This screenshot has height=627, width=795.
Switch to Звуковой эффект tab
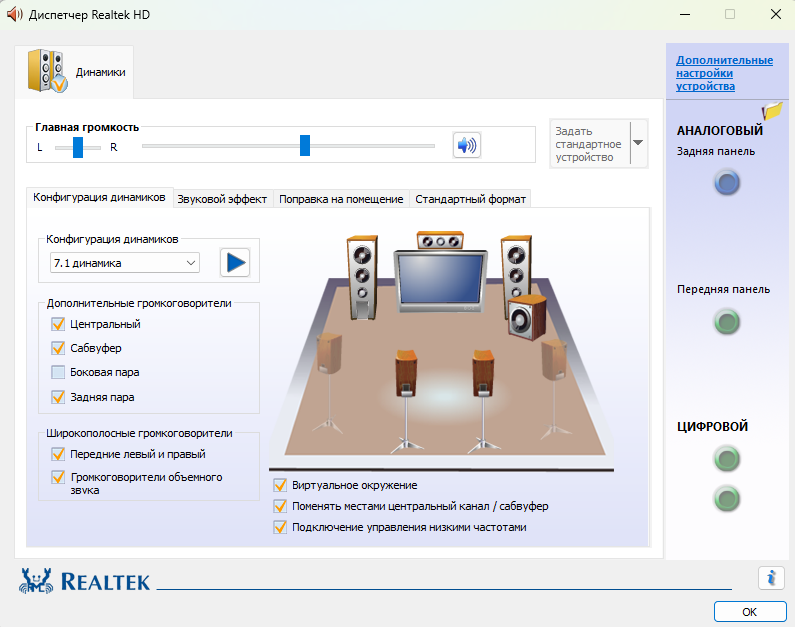tap(222, 199)
